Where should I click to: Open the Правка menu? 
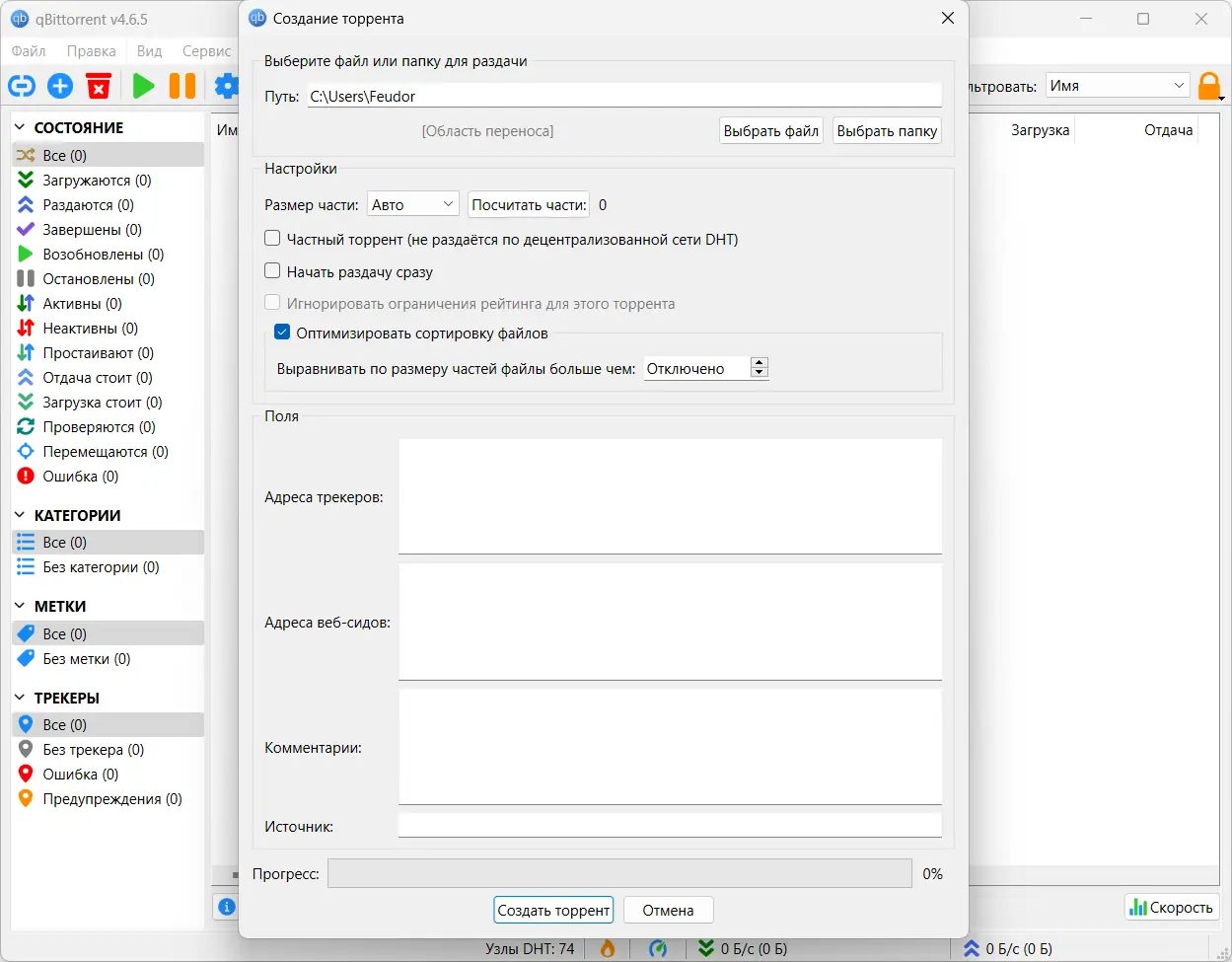pyautogui.click(x=92, y=51)
